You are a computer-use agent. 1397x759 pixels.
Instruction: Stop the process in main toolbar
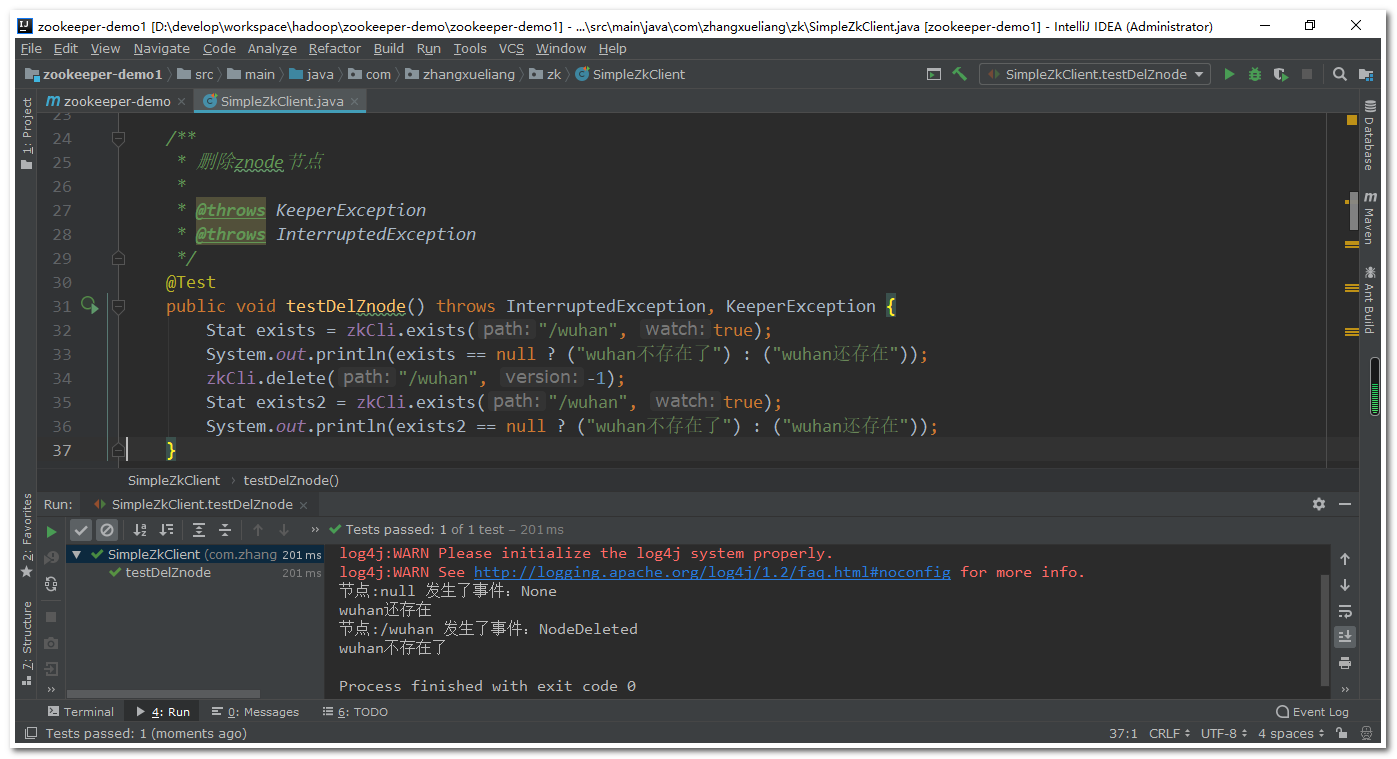click(1306, 74)
